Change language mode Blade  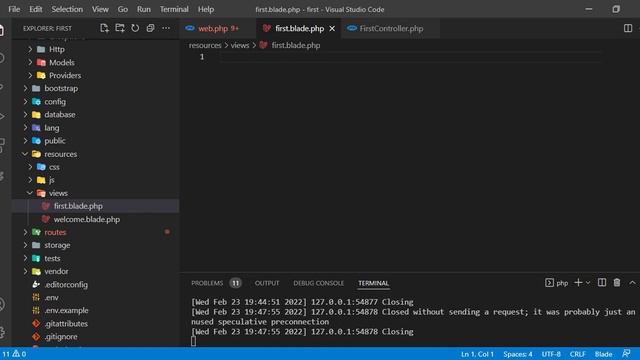[603, 354]
